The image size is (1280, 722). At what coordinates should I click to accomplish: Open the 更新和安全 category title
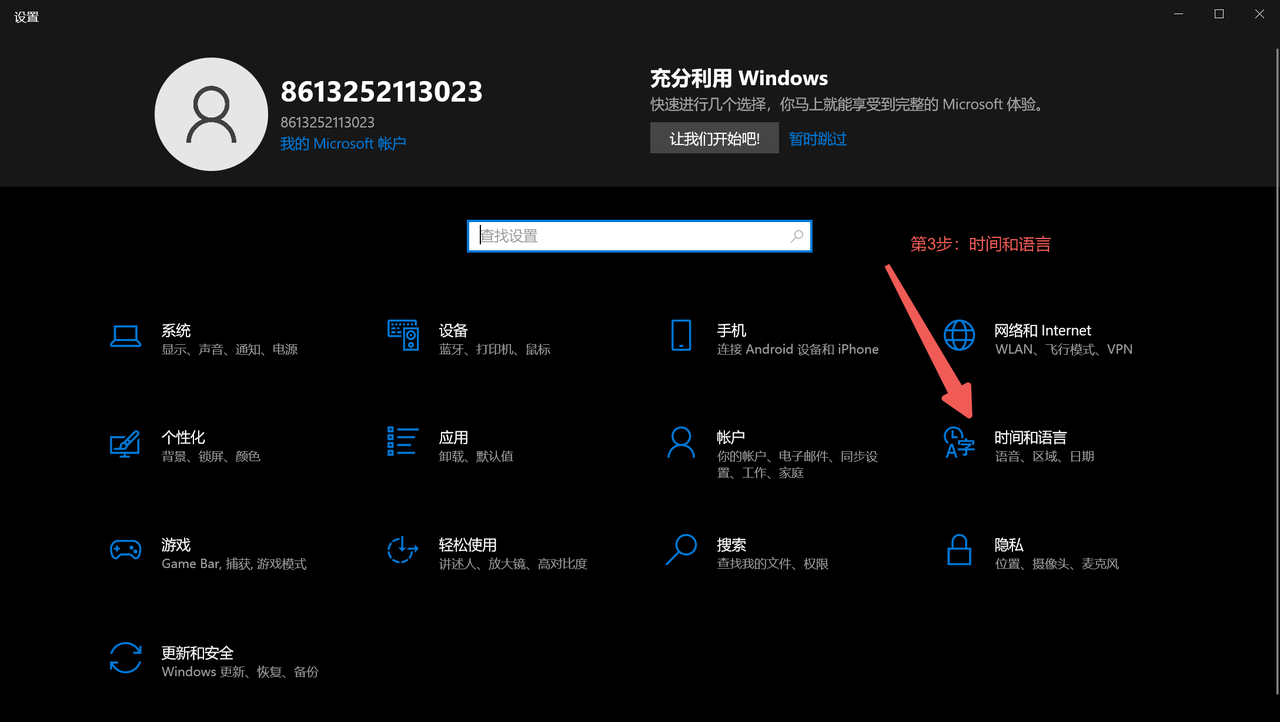point(197,652)
